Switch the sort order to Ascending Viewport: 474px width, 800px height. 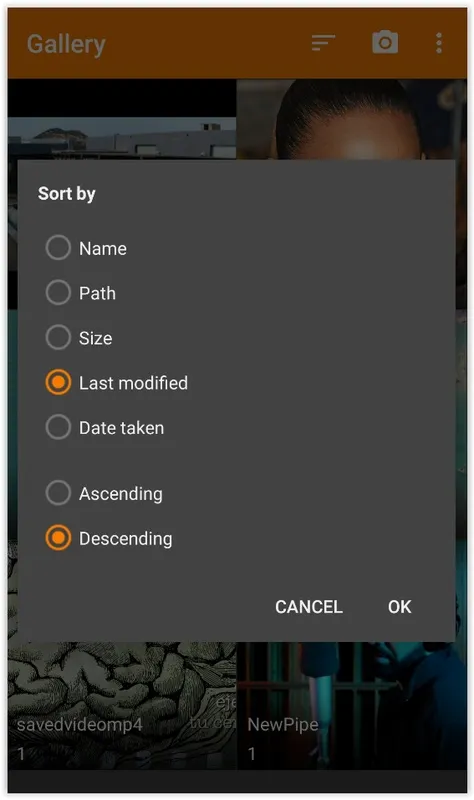click(x=58, y=493)
